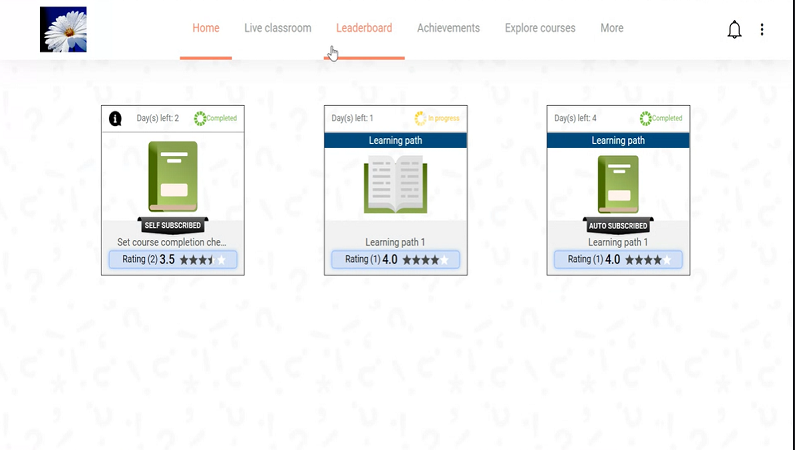
Task: Click the Completed status icon on first card
Action: [200, 118]
